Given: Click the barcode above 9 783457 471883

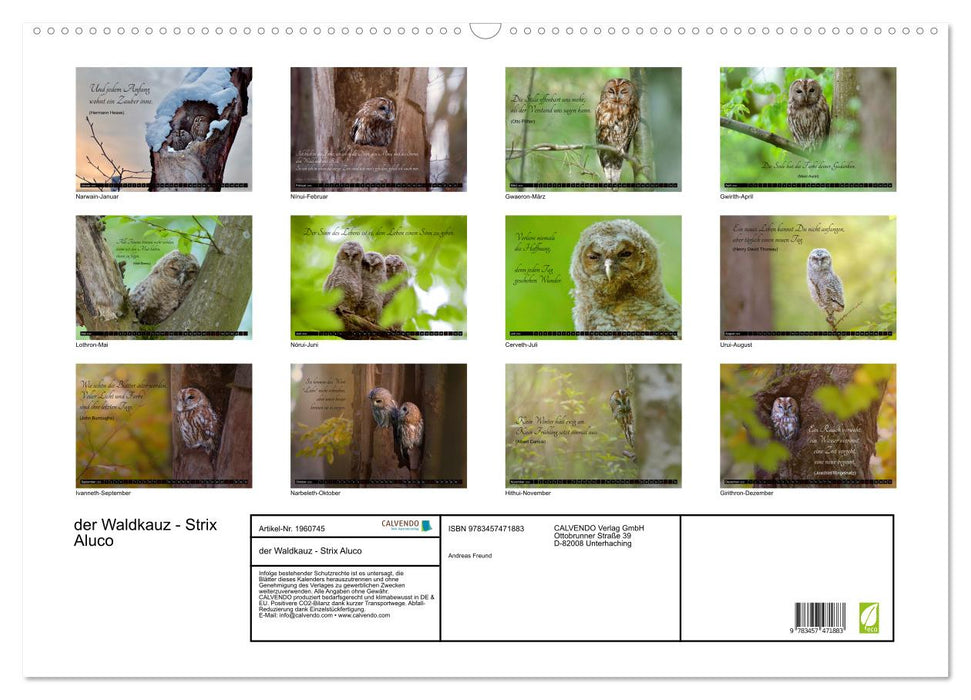Looking at the screenshot, I should [x=819, y=614].
